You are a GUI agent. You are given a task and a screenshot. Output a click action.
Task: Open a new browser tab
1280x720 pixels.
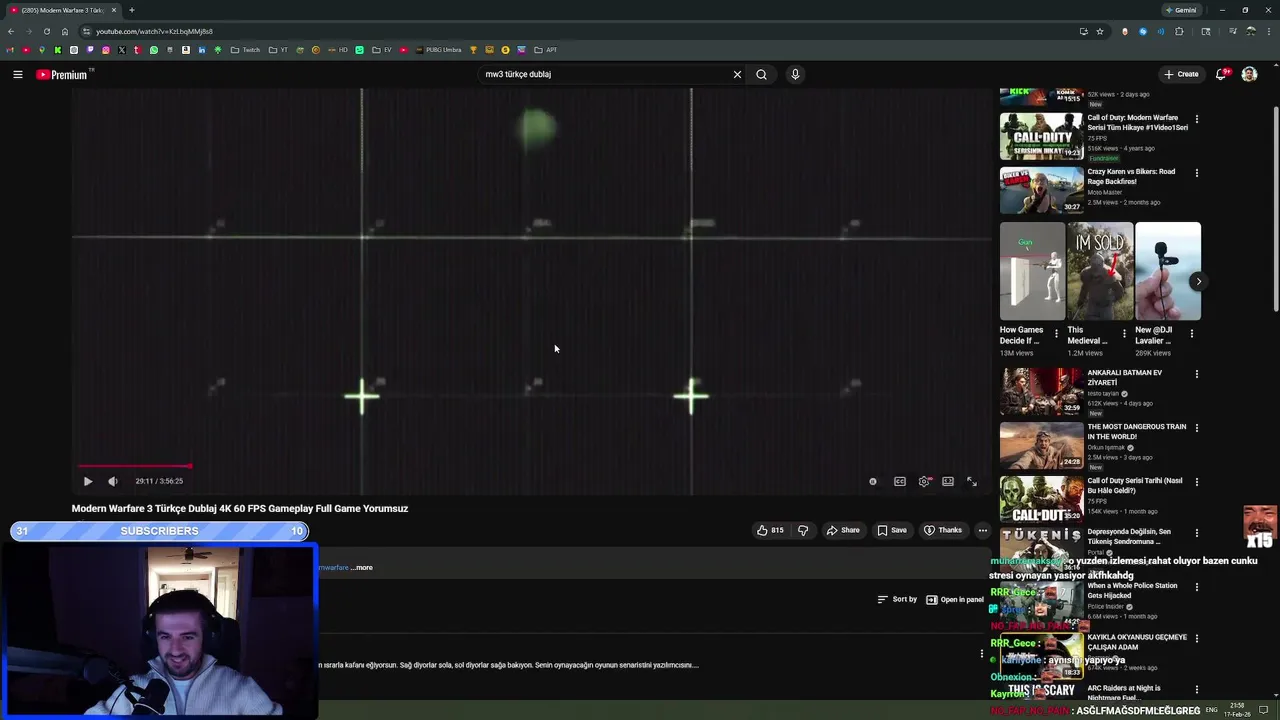coord(131,10)
